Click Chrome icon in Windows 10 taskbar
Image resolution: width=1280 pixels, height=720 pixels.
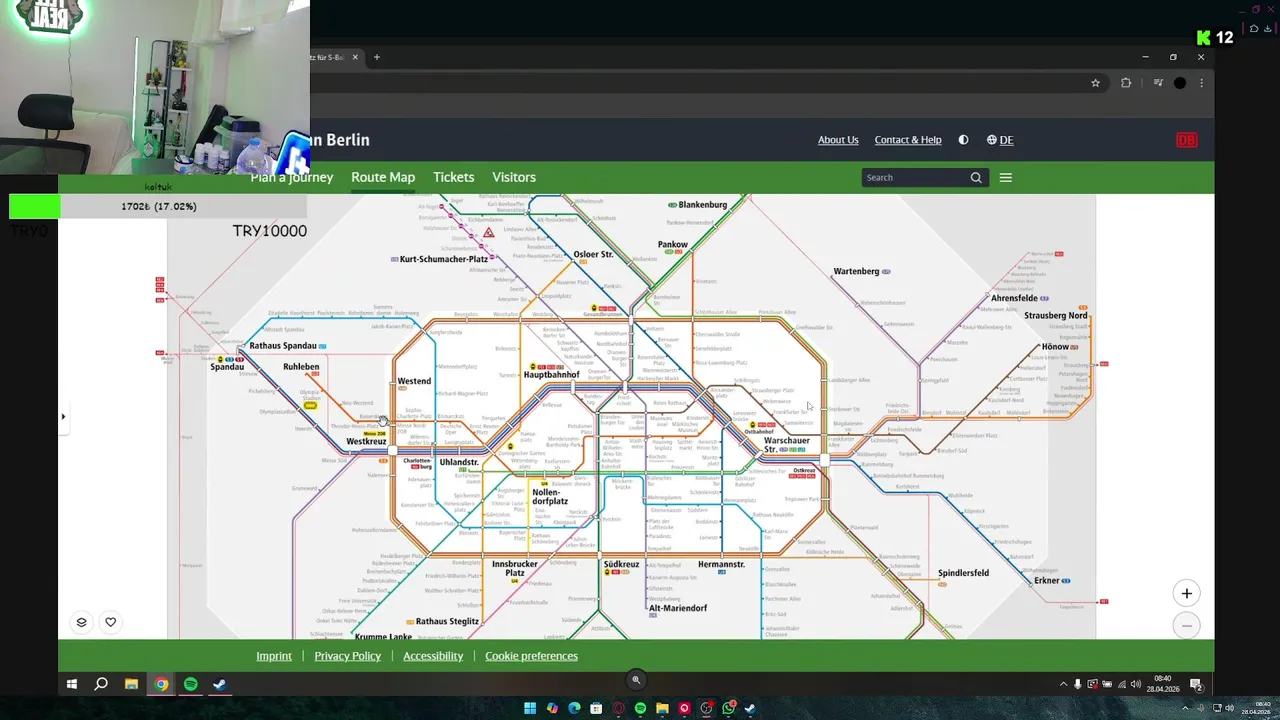pos(161,684)
